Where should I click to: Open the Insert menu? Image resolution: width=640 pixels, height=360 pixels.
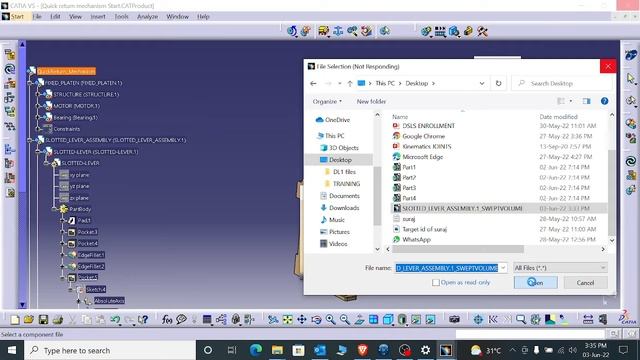(x=98, y=16)
